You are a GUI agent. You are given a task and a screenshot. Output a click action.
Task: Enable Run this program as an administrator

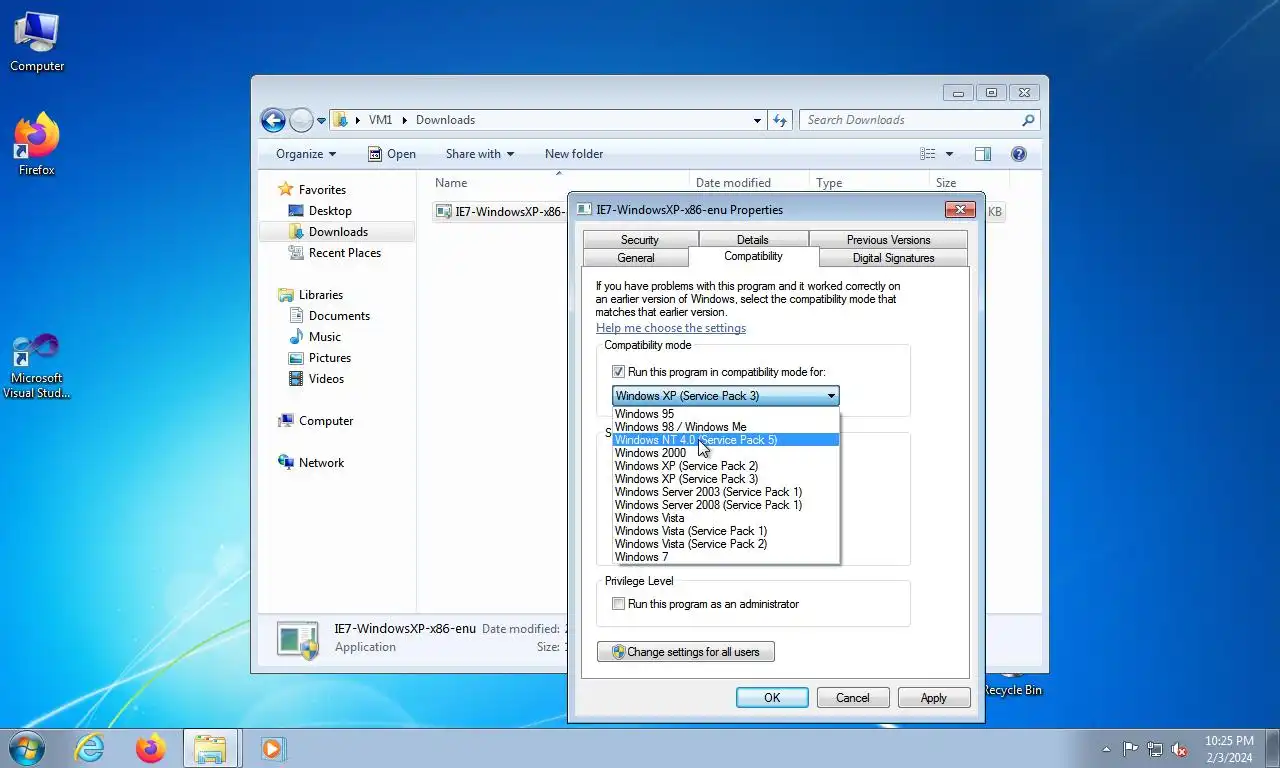(618, 604)
